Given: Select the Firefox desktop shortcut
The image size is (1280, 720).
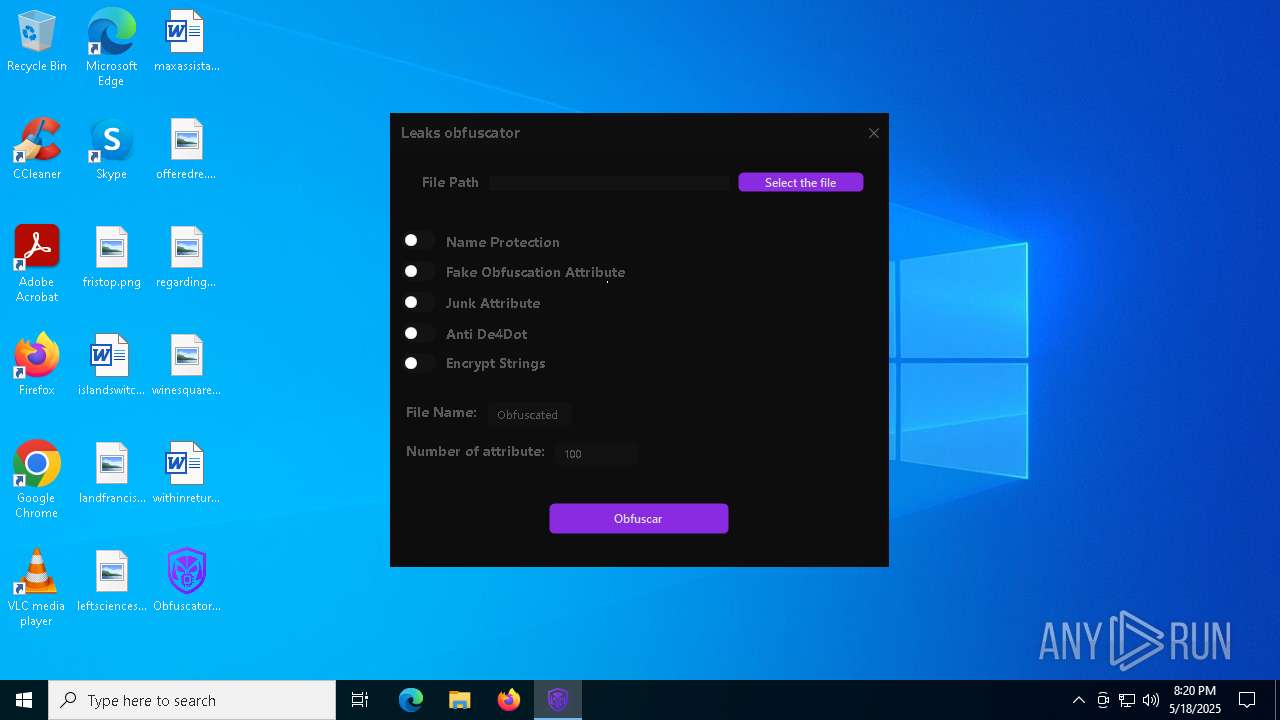Looking at the screenshot, I should [37, 366].
